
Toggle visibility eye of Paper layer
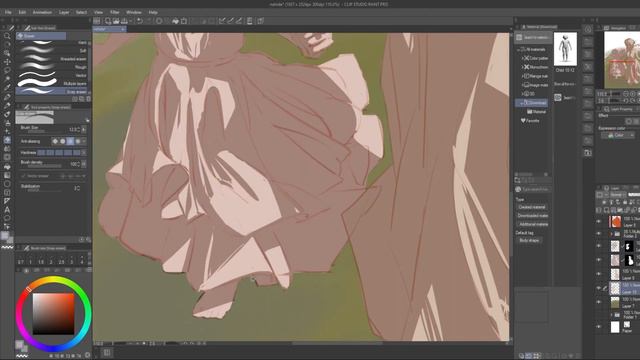599,327
